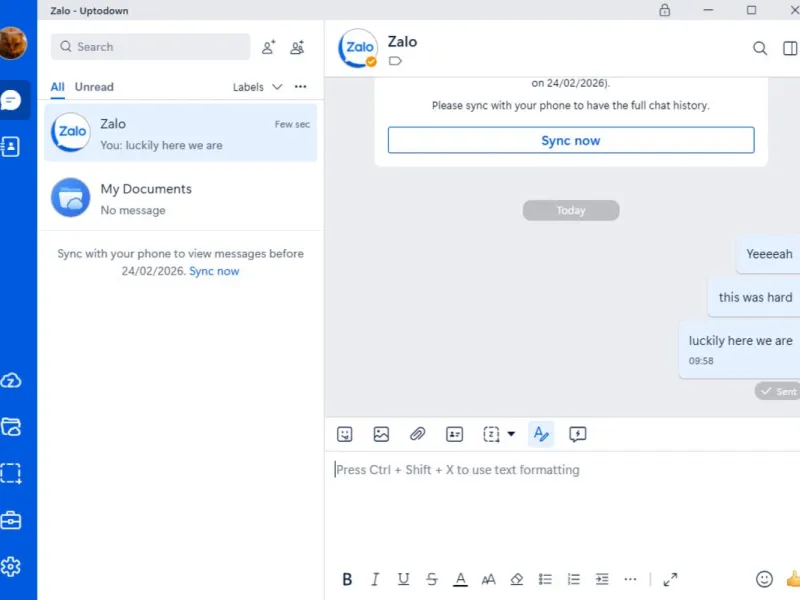Click the Add friend icon
Screen dimensions: 800x600
(x=268, y=47)
